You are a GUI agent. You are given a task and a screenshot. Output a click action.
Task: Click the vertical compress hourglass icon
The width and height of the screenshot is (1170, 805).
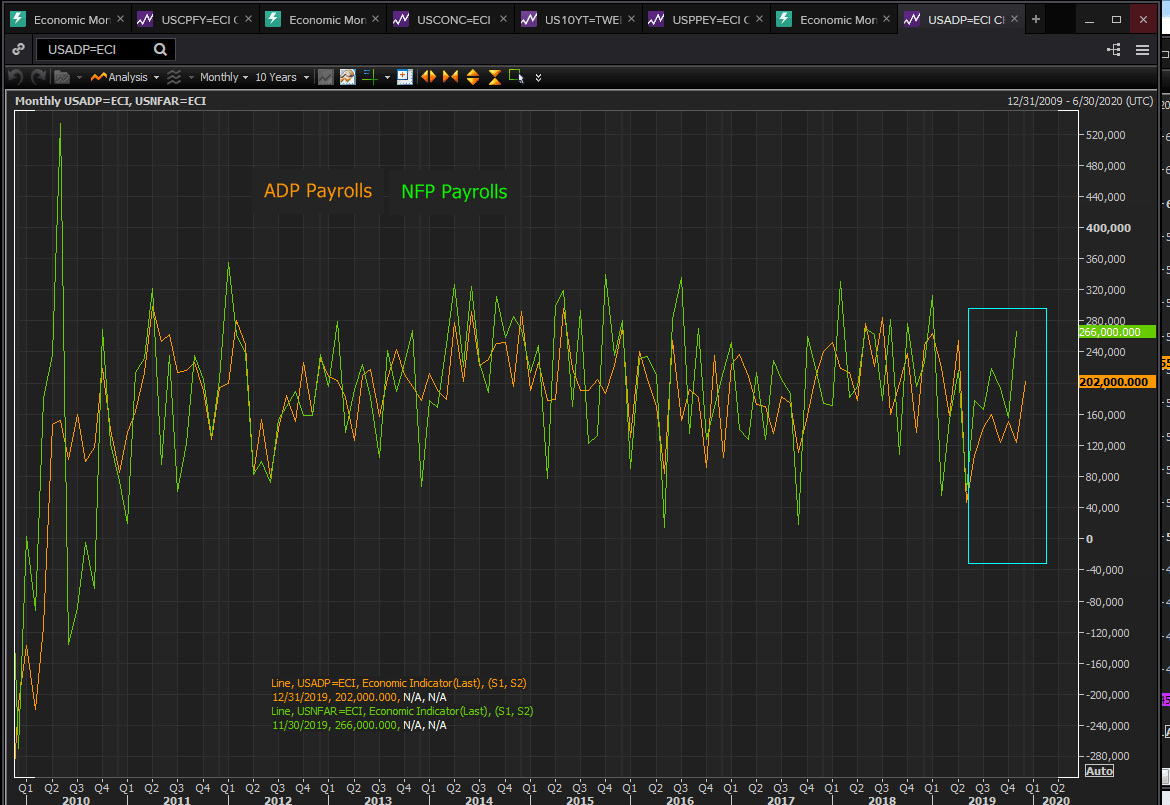click(x=494, y=77)
